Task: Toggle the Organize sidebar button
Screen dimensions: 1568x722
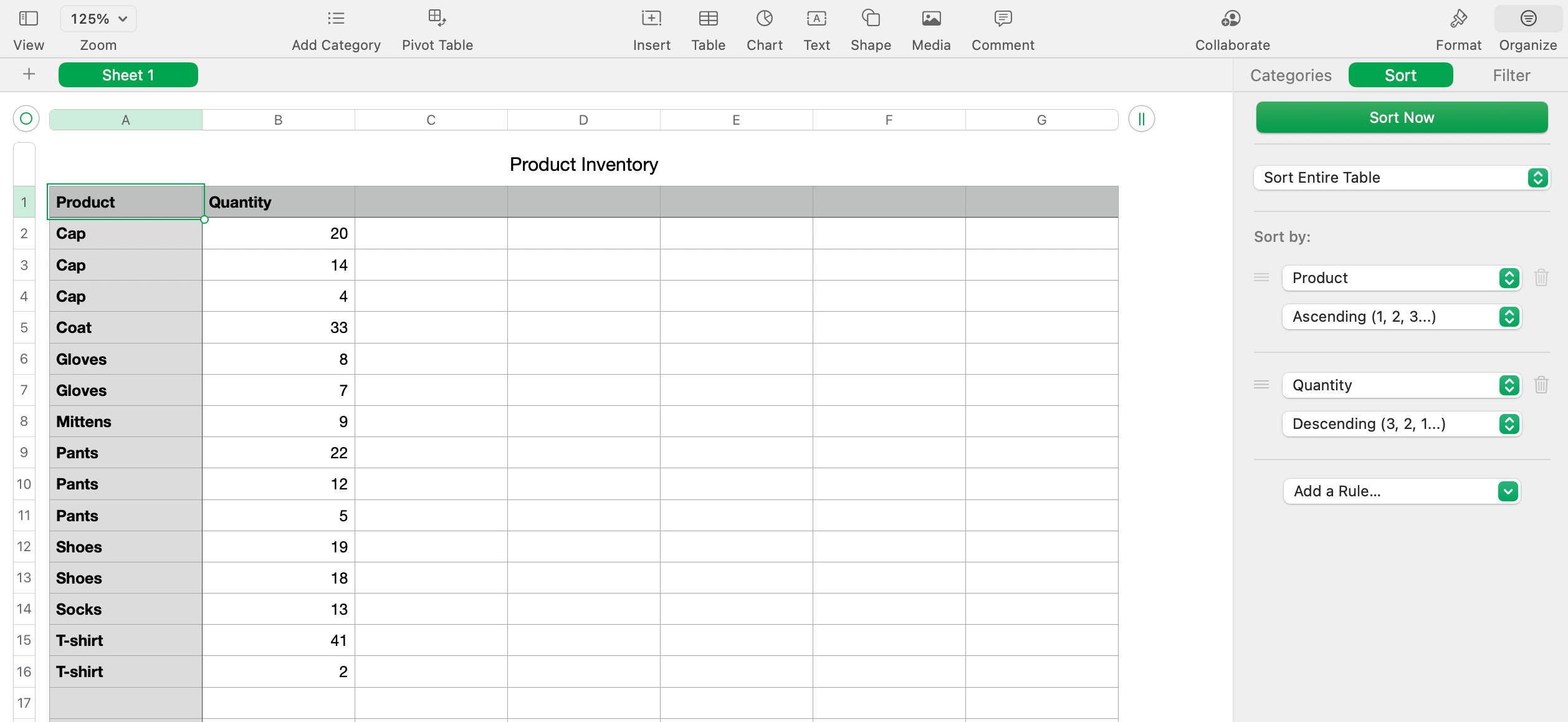Action: [1527, 19]
